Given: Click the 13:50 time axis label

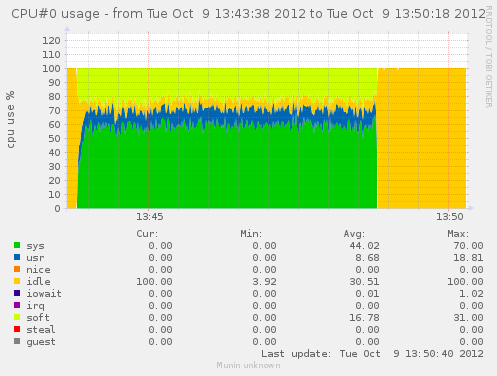Looking at the screenshot, I should point(450,217).
